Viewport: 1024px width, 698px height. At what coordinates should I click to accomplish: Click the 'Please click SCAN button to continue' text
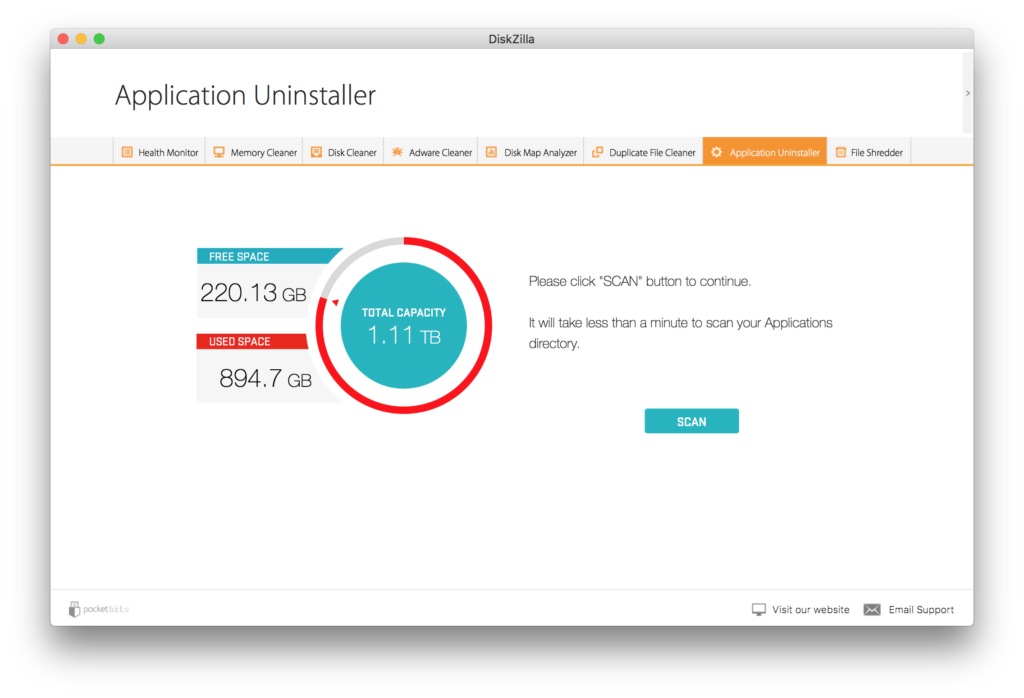[640, 281]
